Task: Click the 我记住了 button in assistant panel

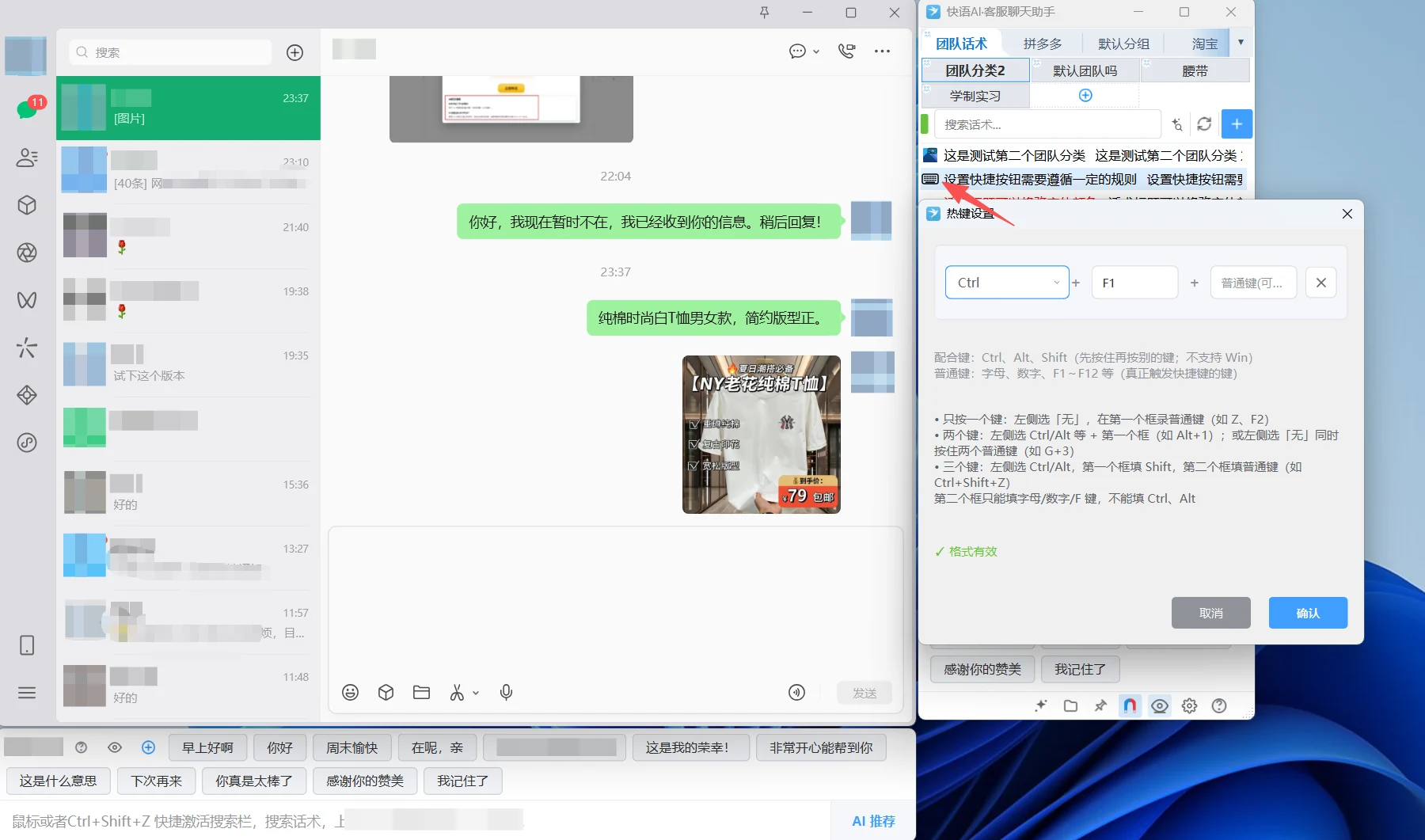Action: coord(1080,669)
